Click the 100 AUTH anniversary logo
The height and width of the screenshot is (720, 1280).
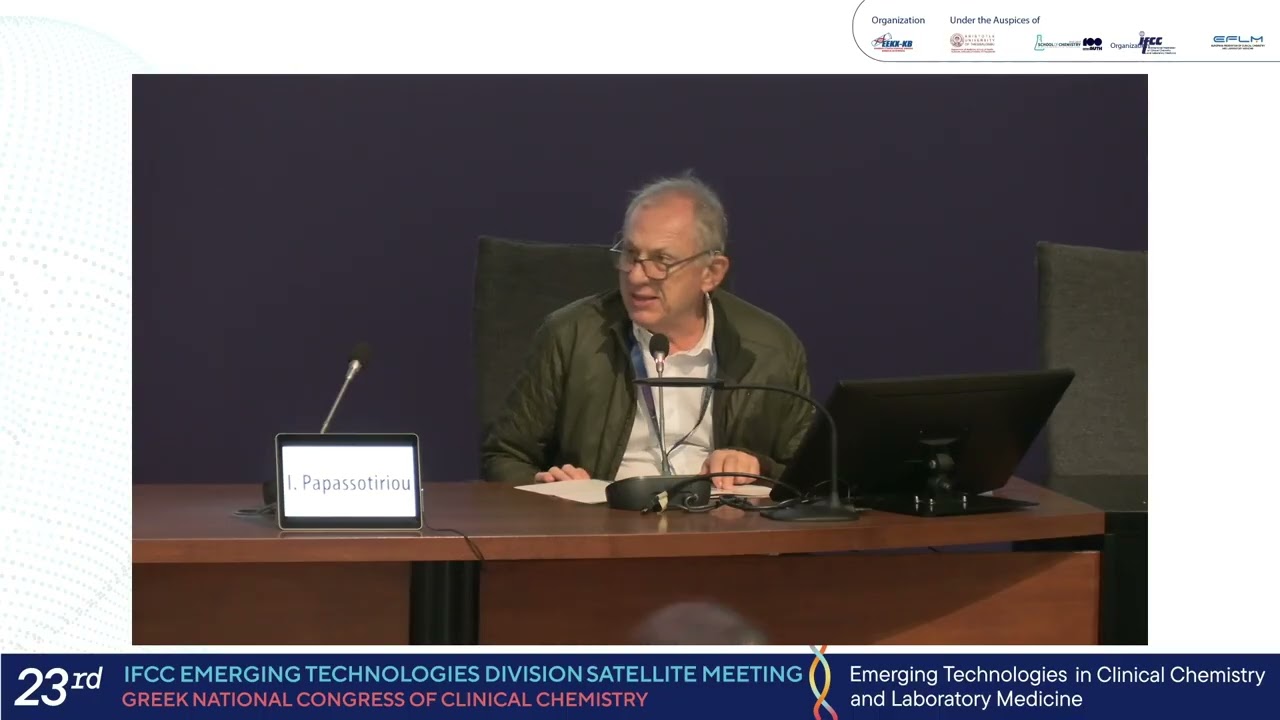1092,44
